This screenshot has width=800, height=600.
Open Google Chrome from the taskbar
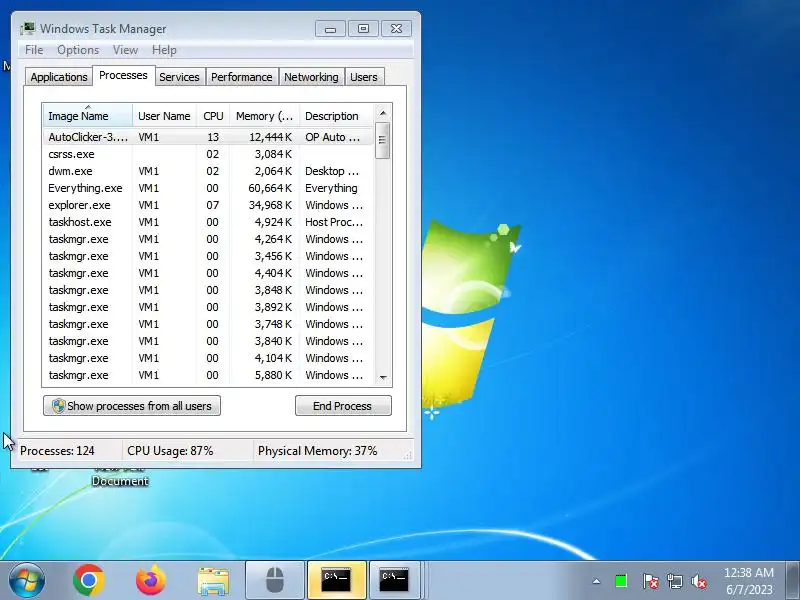[x=89, y=580]
